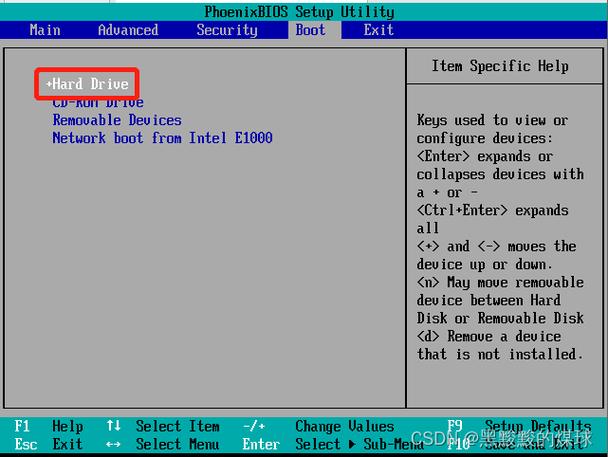The height and width of the screenshot is (457, 608).
Task: Click the up-down arrows Select Item hint
Action: (x=163, y=426)
